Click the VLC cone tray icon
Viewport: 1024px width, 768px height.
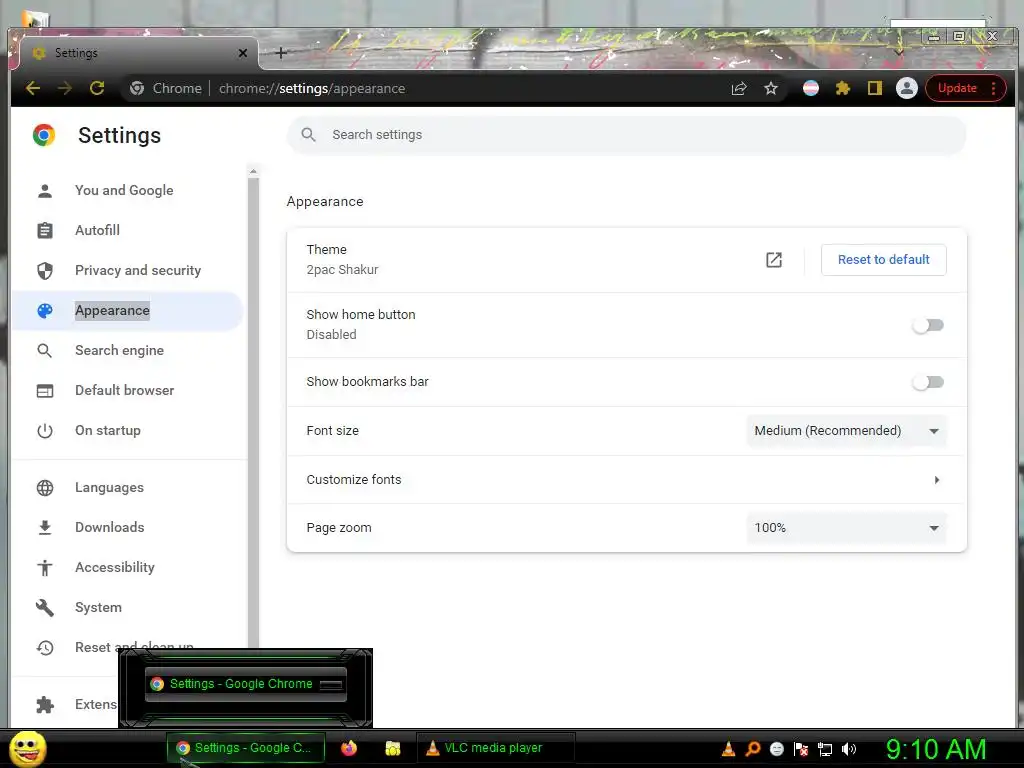728,749
